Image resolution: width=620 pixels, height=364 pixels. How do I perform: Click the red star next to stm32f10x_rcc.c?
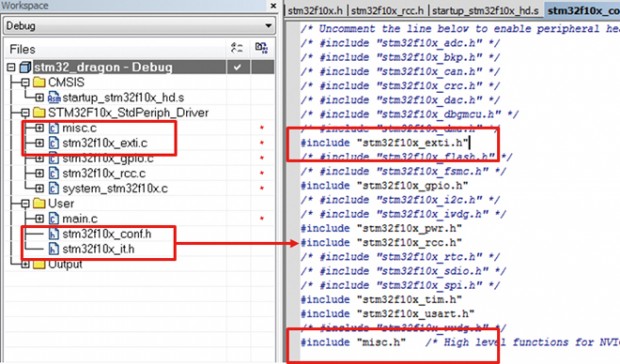[x=262, y=174]
